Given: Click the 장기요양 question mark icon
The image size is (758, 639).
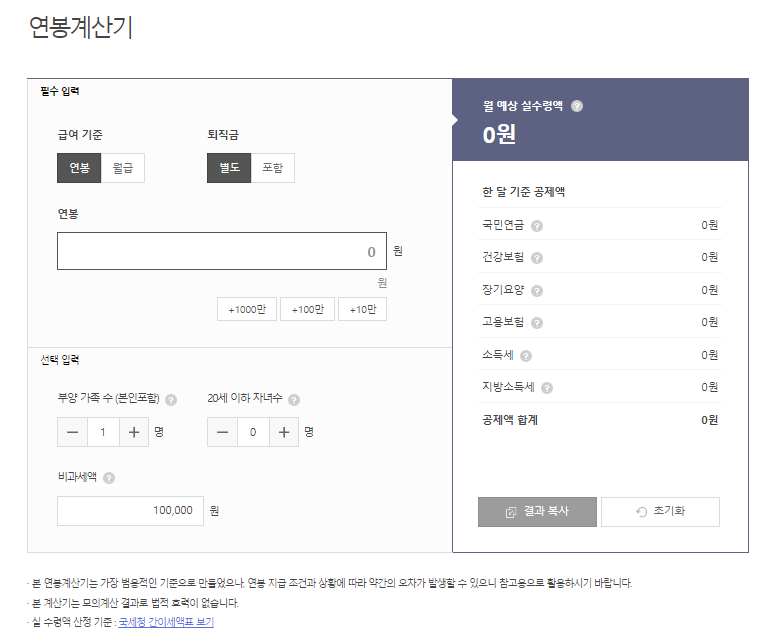Looking at the screenshot, I should click(x=537, y=290).
